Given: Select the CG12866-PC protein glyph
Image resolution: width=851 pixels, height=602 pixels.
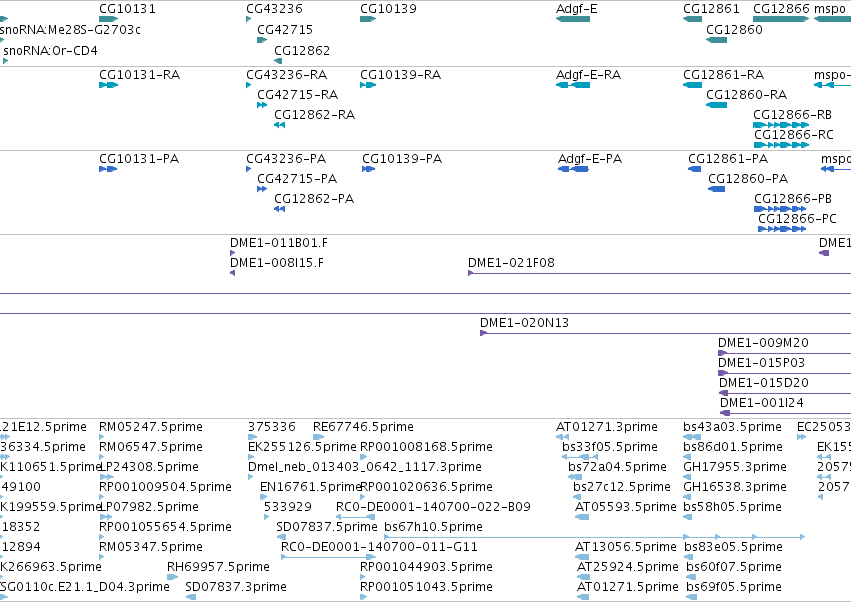Looking at the screenshot, I should [x=782, y=229].
